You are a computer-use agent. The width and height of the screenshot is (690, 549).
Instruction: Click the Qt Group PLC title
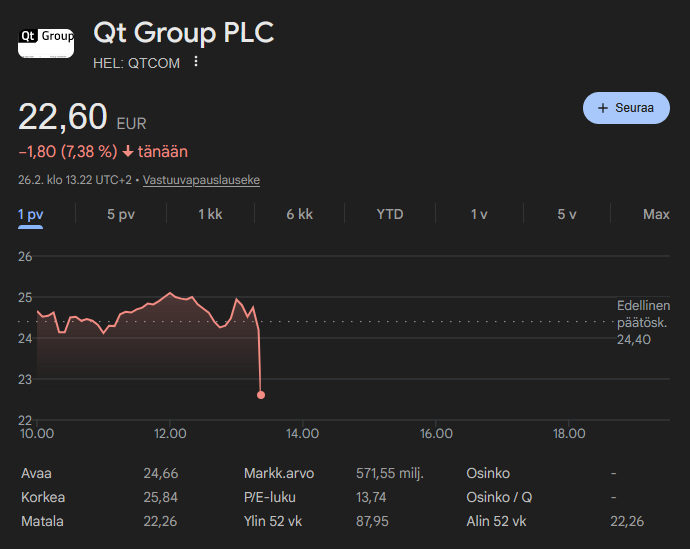click(x=184, y=33)
